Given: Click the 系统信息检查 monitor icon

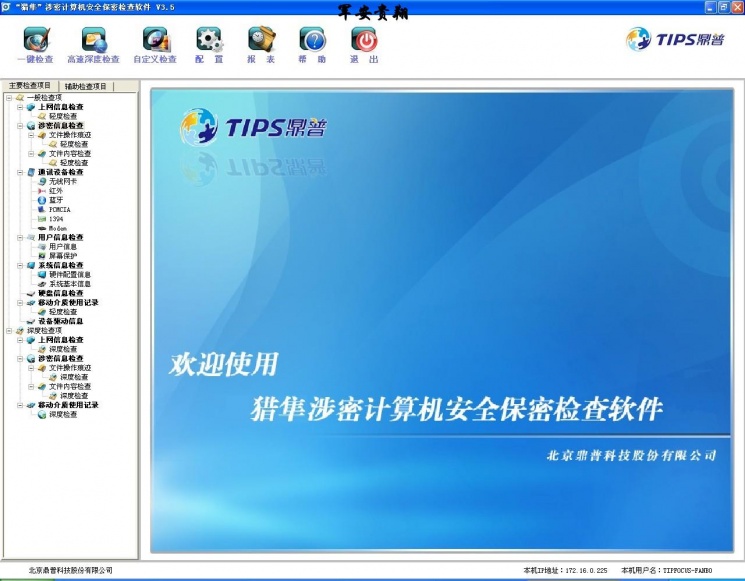Looking at the screenshot, I should point(31,265).
